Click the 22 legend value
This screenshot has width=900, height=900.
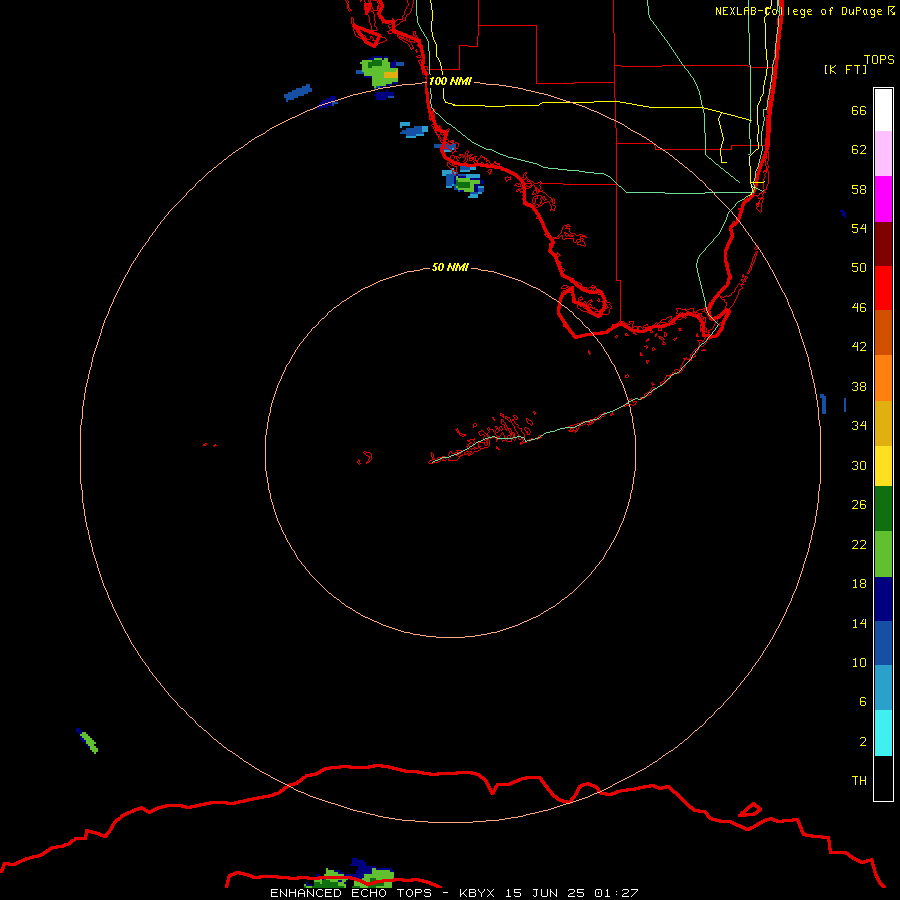click(859, 544)
